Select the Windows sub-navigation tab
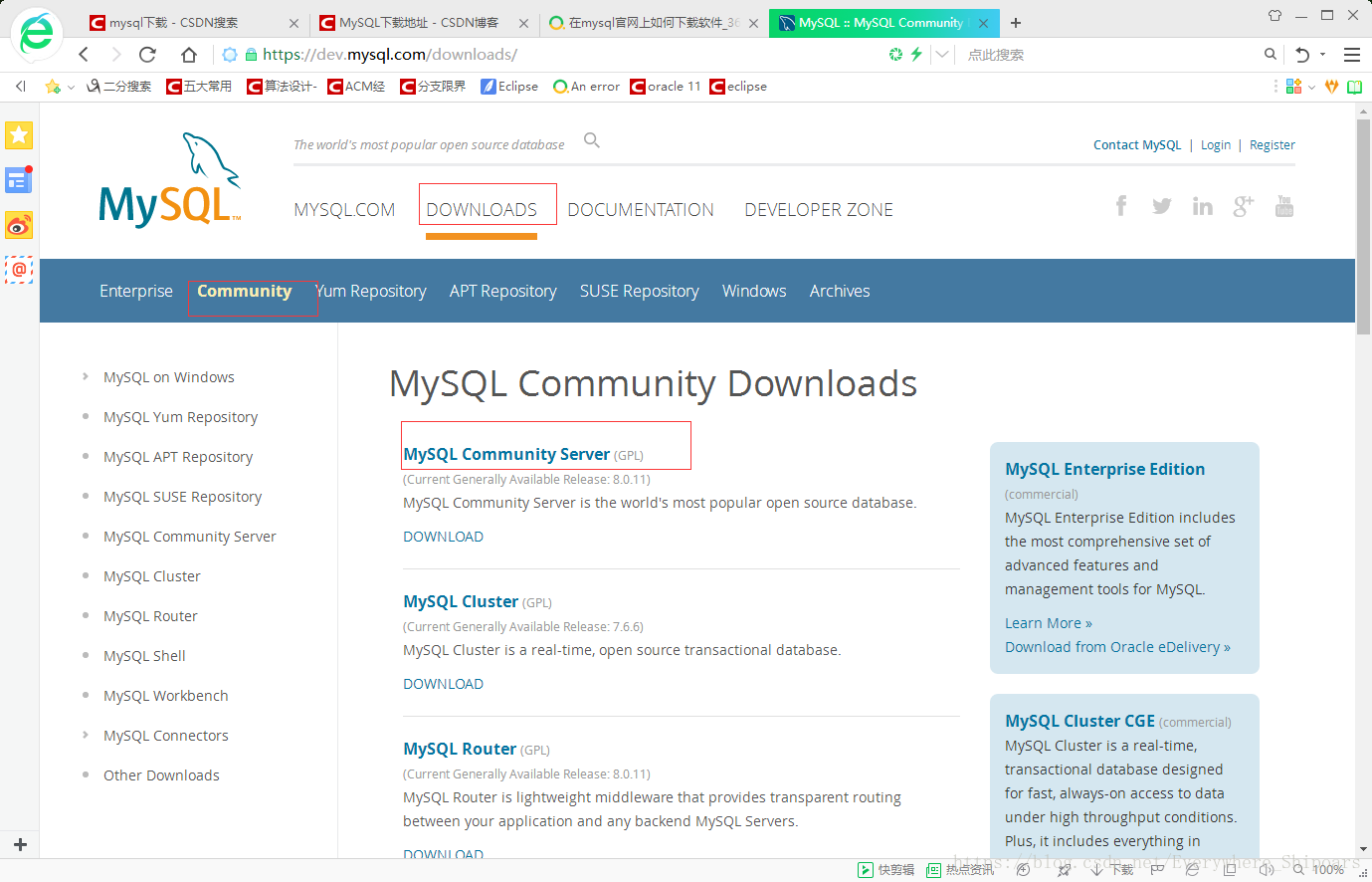The height and width of the screenshot is (882, 1372). [x=754, y=291]
